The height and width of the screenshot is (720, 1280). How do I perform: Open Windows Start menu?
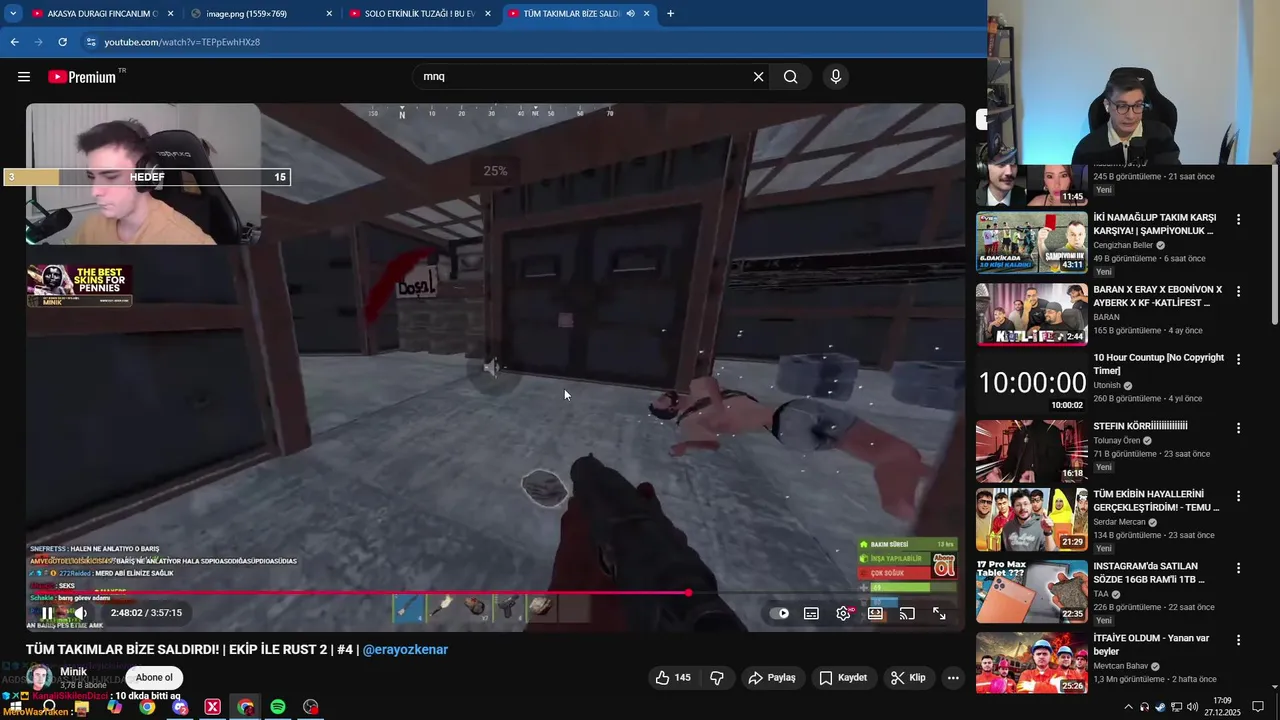(17, 707)
